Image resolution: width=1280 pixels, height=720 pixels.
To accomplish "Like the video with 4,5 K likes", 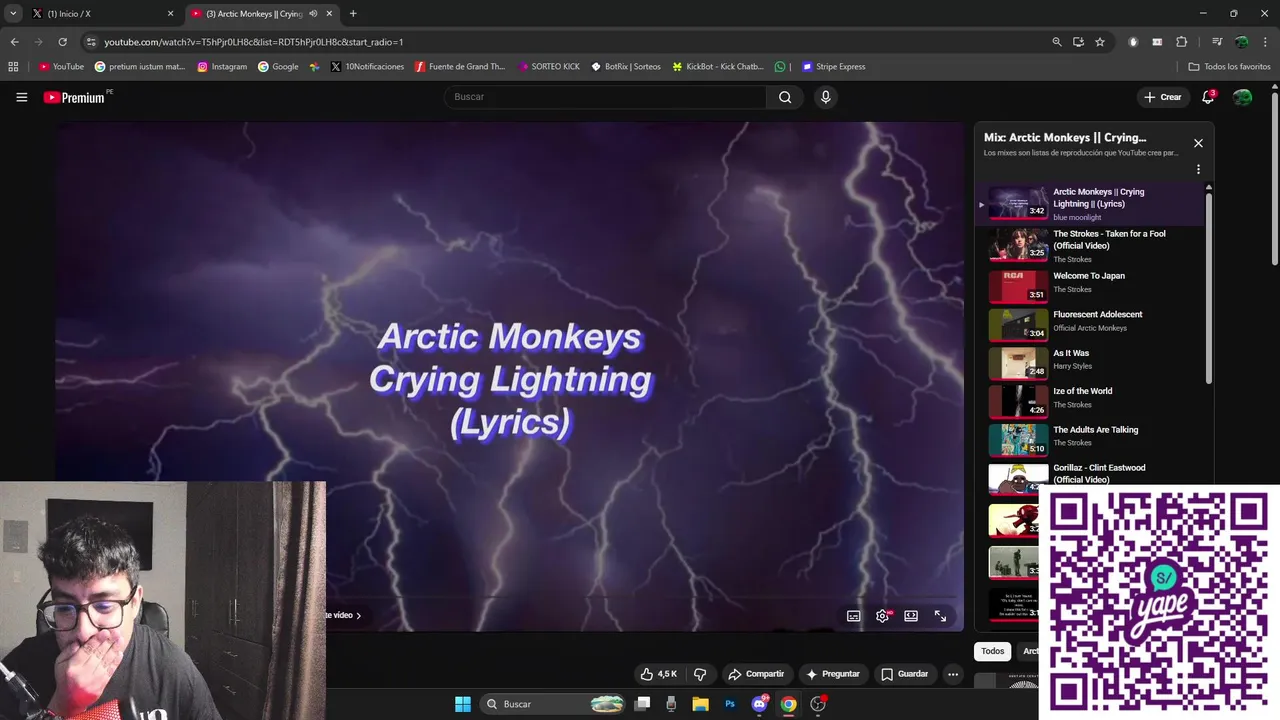I will (x=658, y=674).
